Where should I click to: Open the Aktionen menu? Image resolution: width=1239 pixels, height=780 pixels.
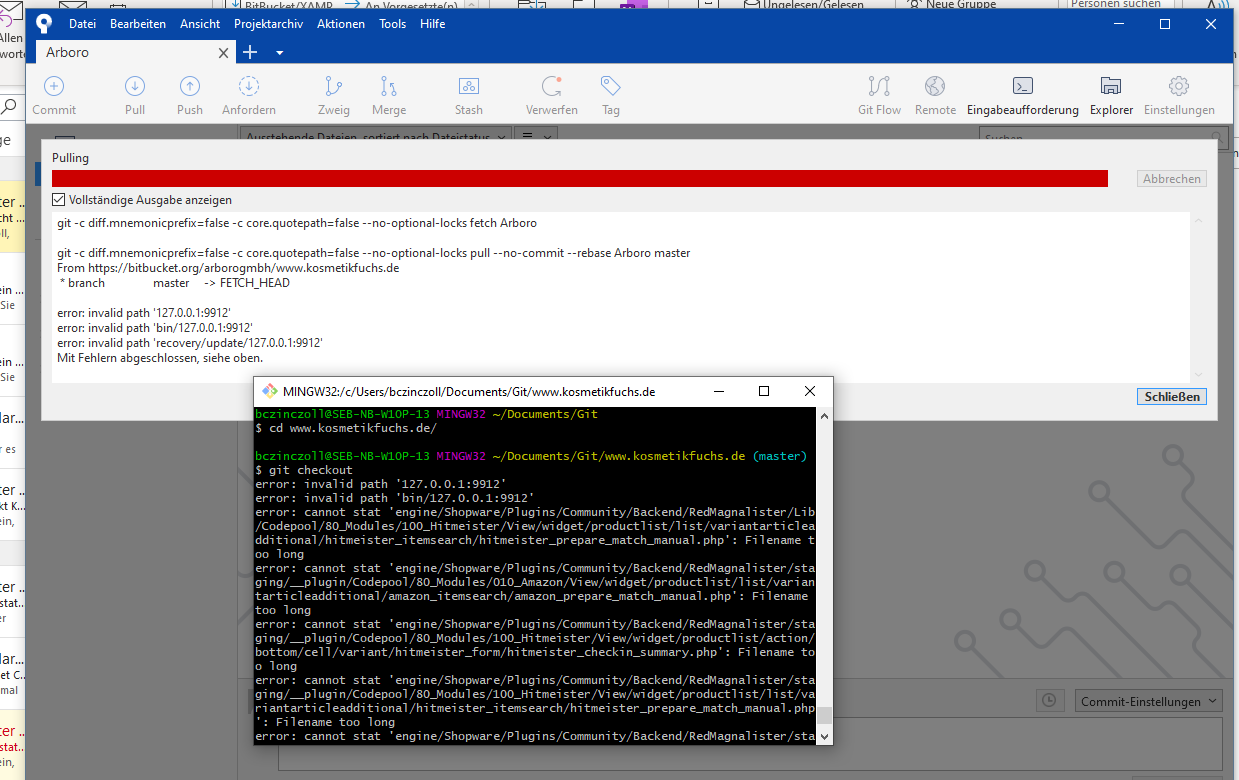tap(341, 24)
